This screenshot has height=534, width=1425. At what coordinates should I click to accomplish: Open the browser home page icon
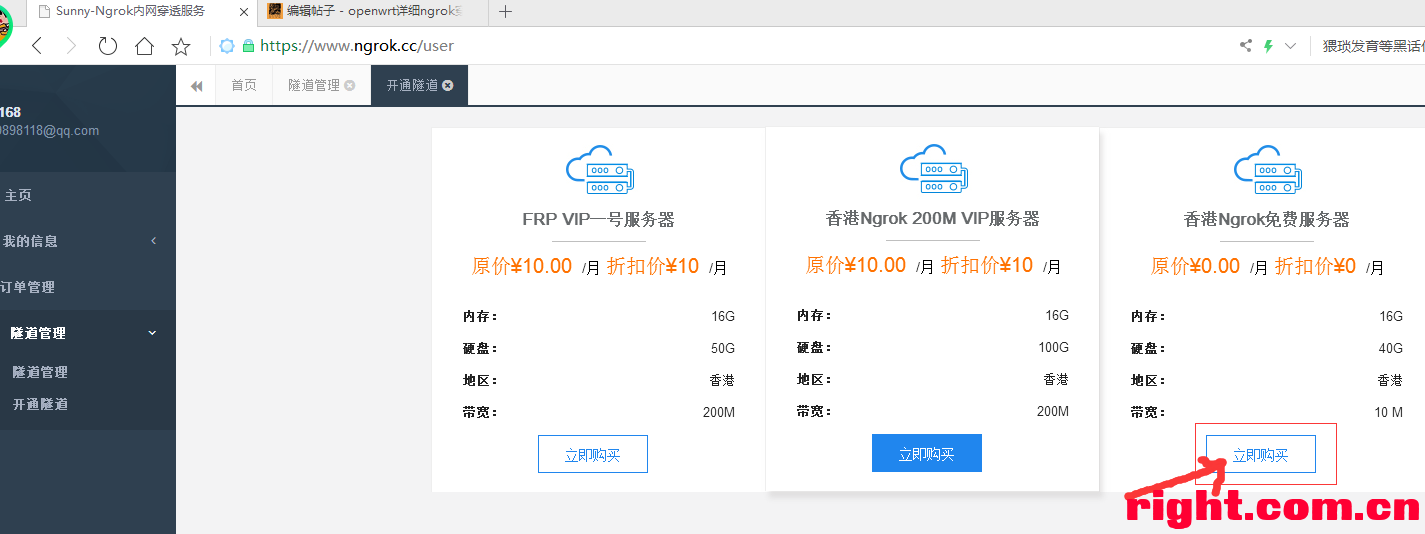pos(144,46)
